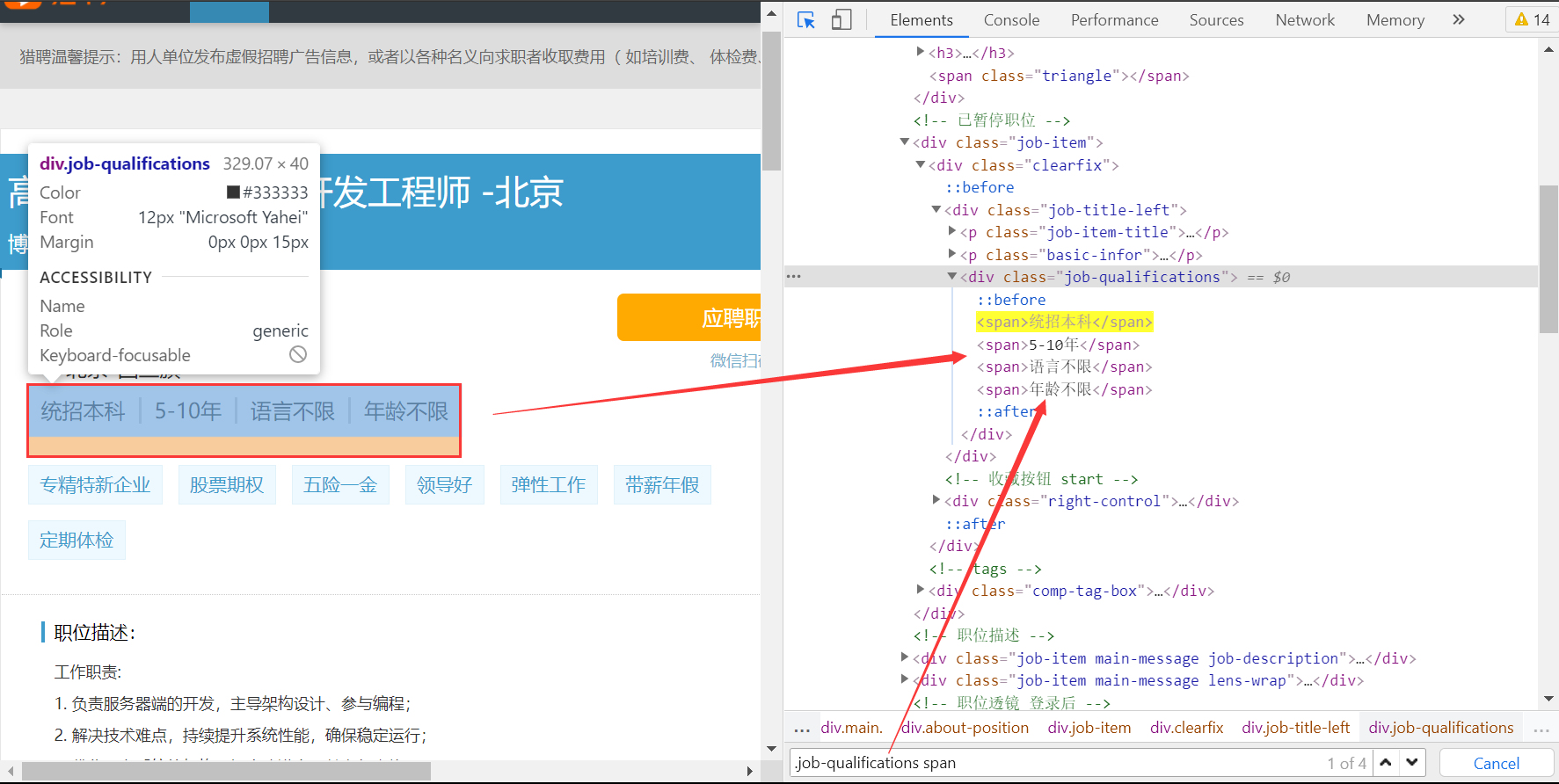Select the span 语言不限 node

[x=1064, y=367]
